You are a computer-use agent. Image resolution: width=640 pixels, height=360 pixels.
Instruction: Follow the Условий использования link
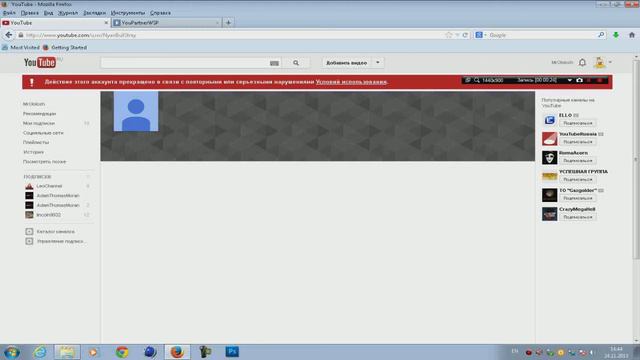(351, 82)
